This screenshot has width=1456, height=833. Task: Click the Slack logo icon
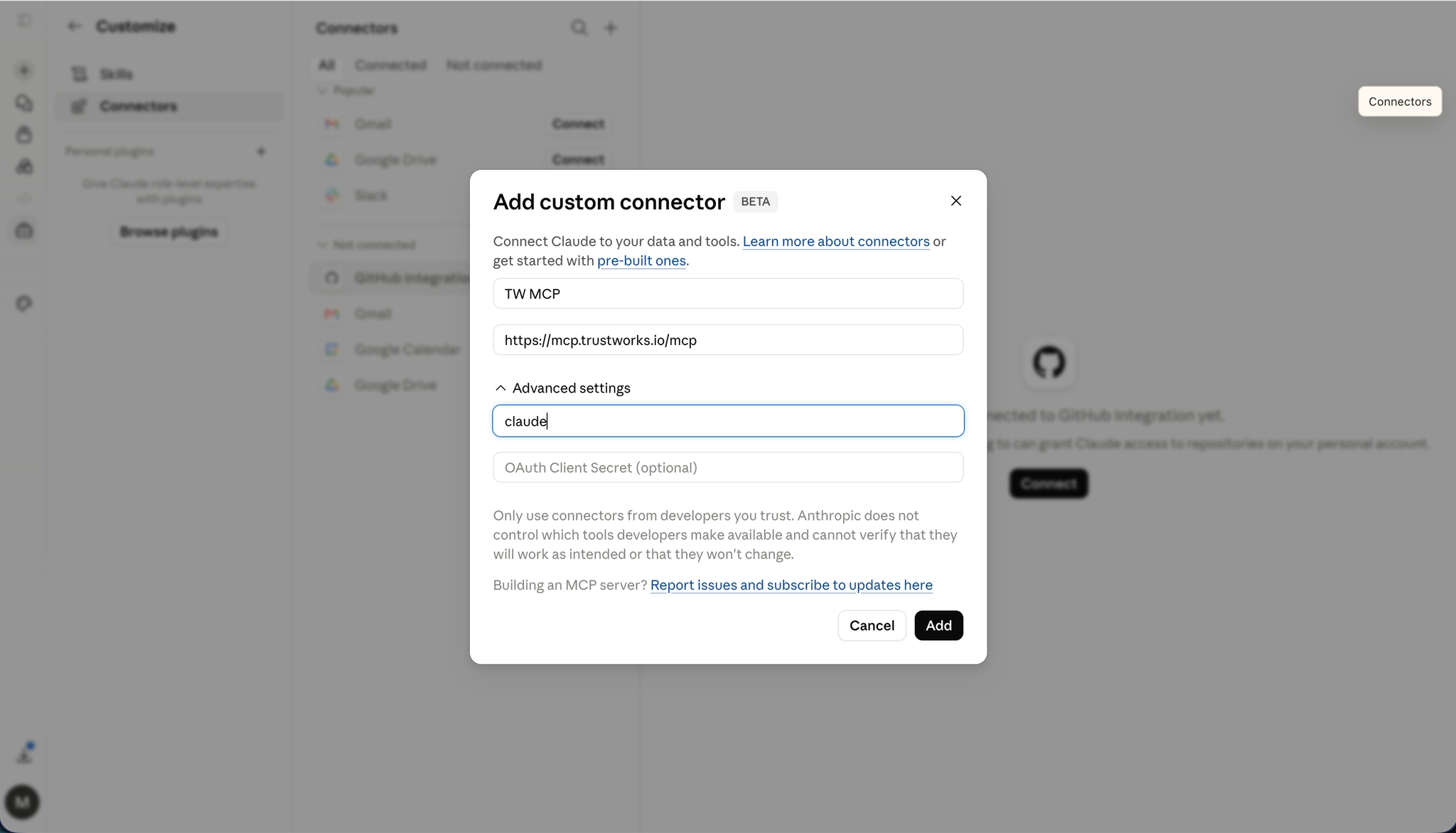pyautogui.click(x=332, y=196)
